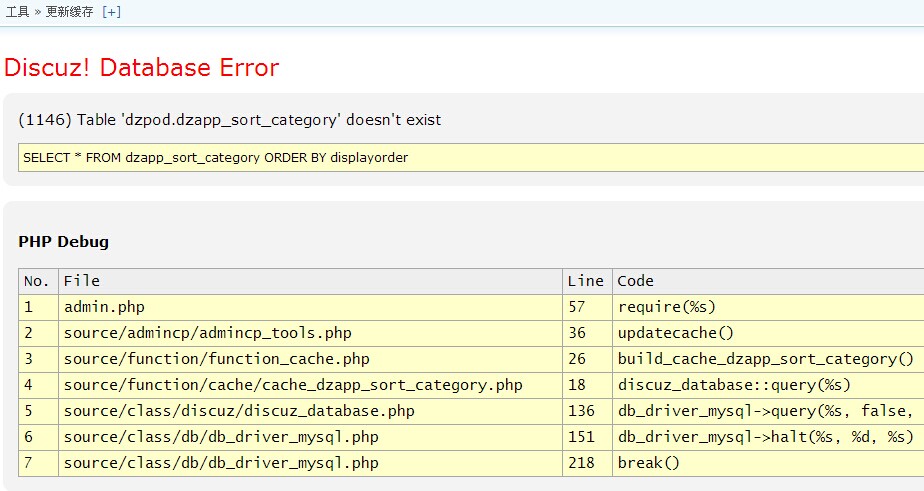Click the Line column header

point(585,281)
